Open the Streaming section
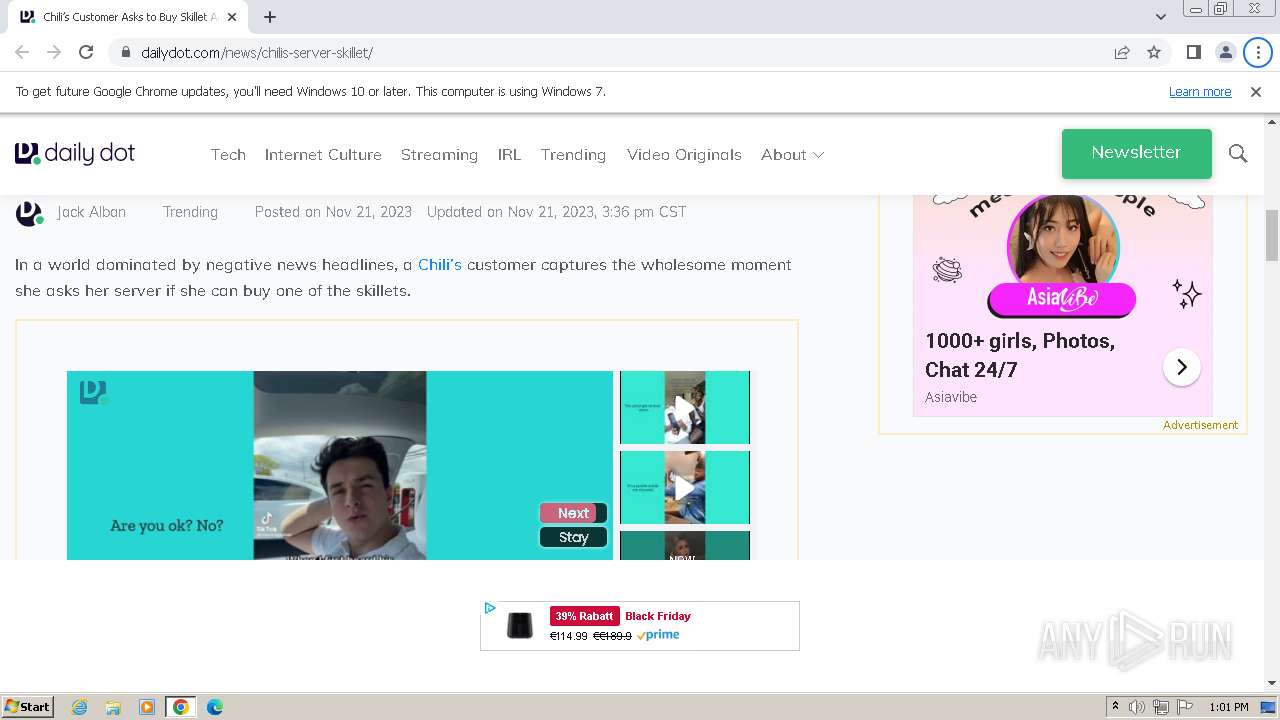 tap(439, 154)
